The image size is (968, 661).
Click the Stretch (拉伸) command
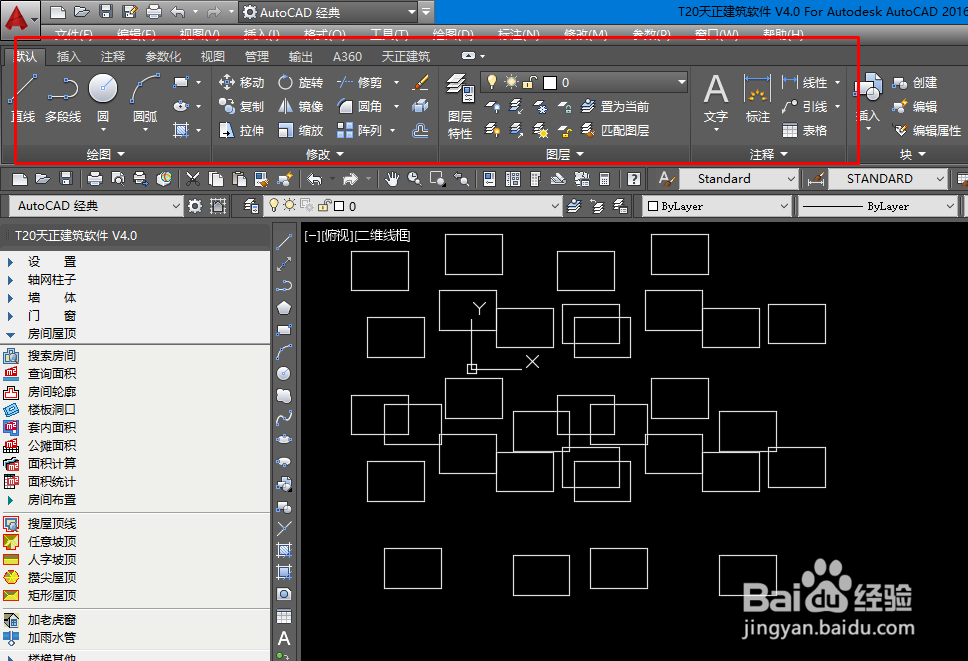tap(241, 130)
